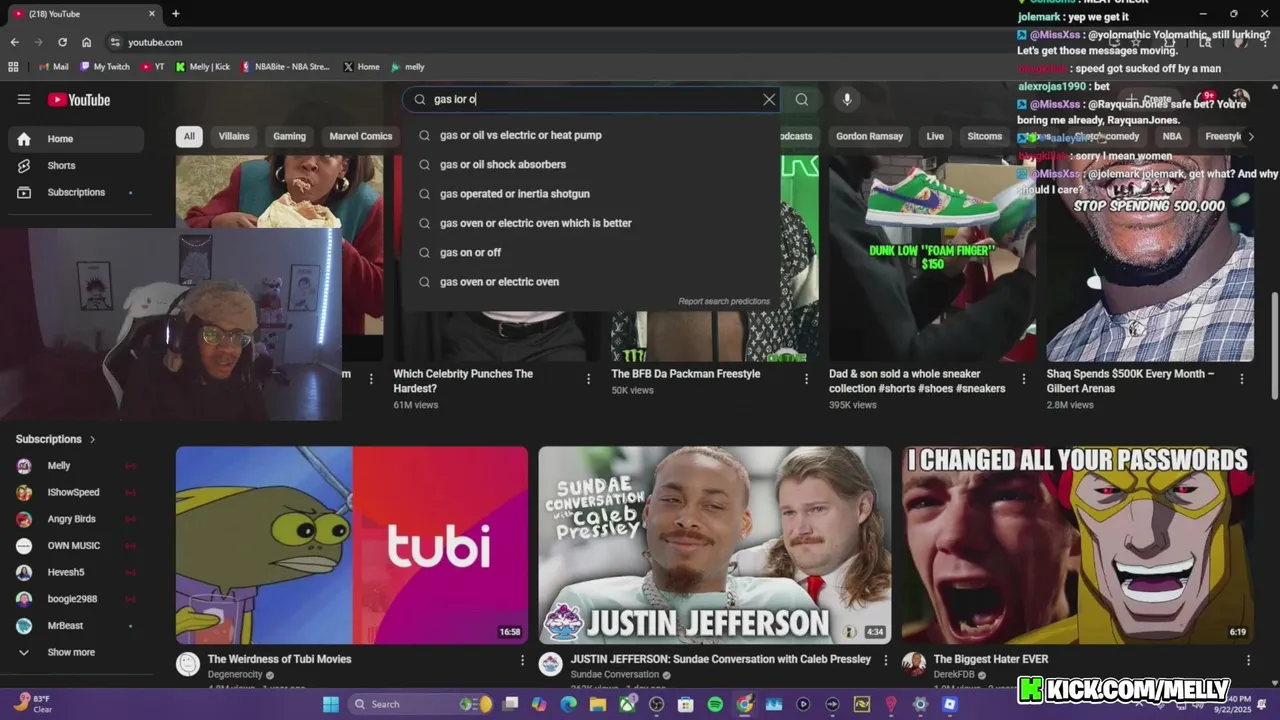This screenshot has height=720, width=1280.
Task: Choose suggestion gas or oil shock absorbers
Action: click(590, 164)
